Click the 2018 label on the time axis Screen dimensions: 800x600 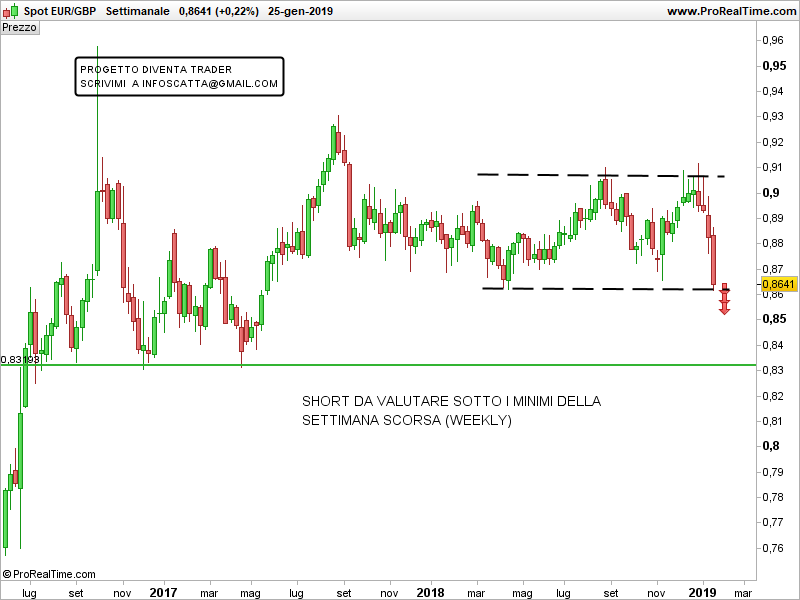pos(431,592)
